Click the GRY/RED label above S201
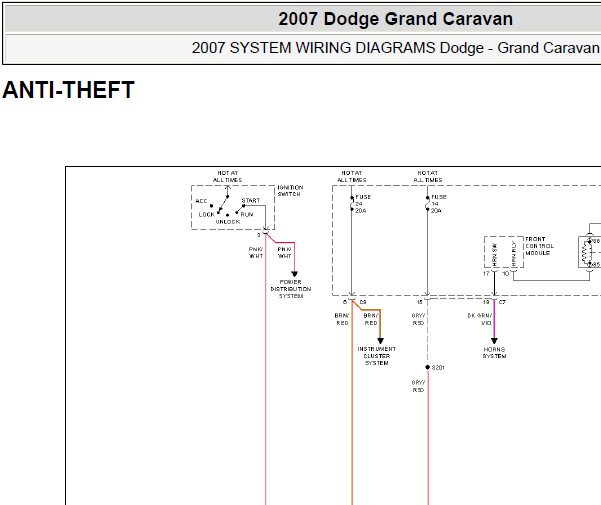The image size is (601, 505). pyautogui.click(x=418, y=319)
